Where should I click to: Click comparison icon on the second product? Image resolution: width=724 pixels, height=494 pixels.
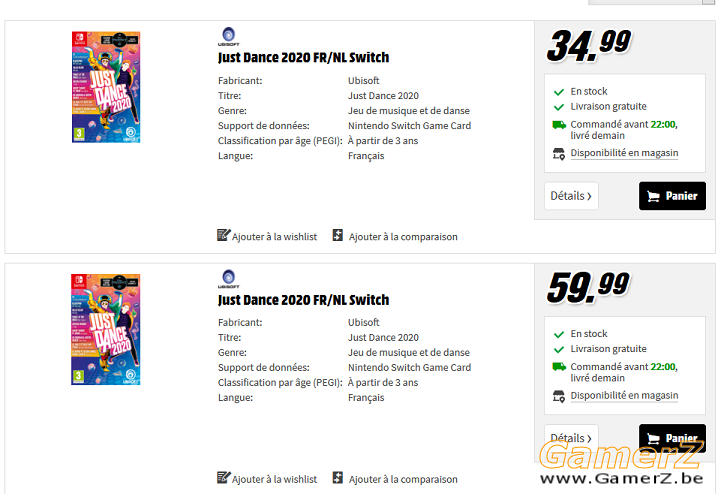[338, 478]
